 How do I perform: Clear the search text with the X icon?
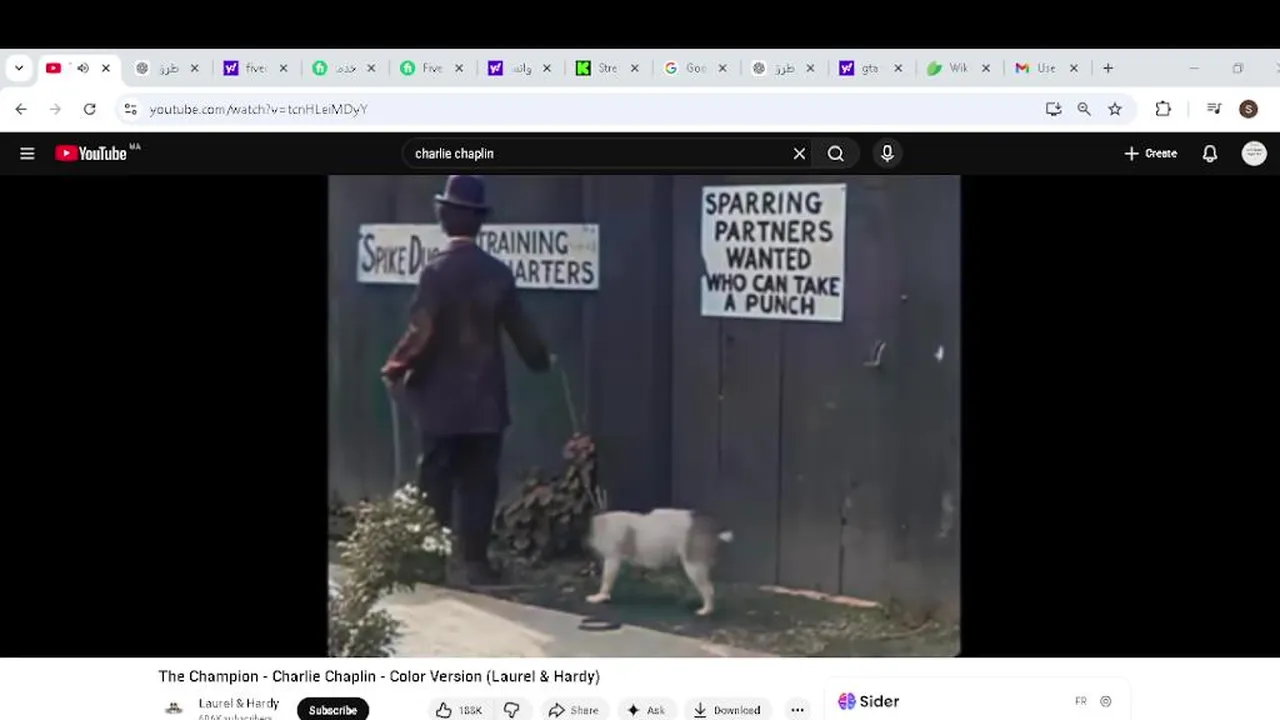799,153
